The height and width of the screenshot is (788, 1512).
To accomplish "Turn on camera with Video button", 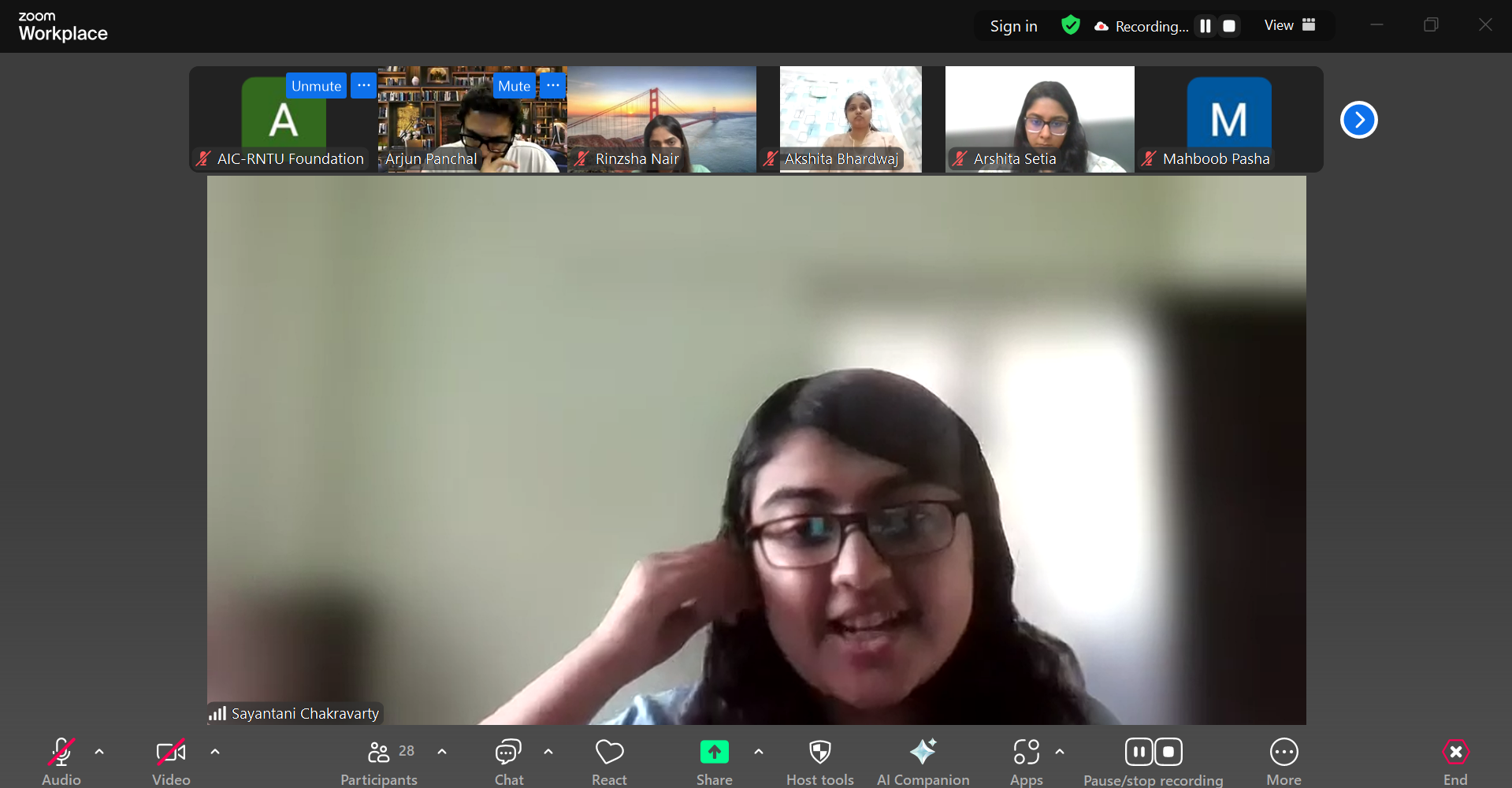I will (x=171, y=753).
